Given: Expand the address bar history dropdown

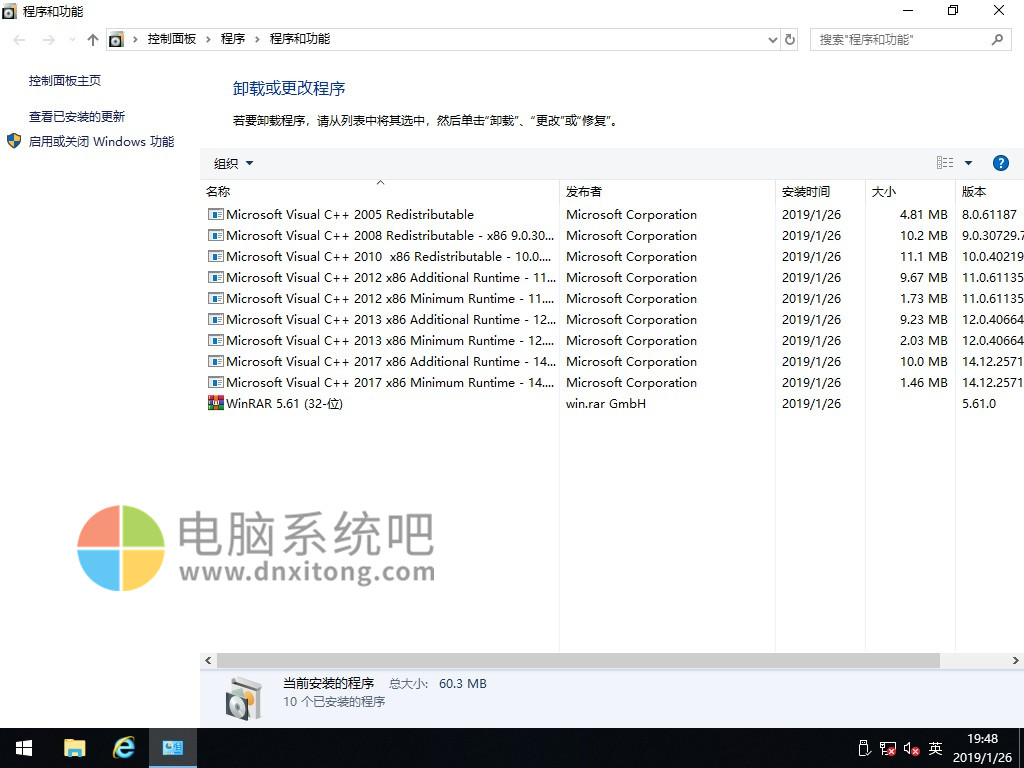Looking at the screenshot, I should (x=772, y=40).
